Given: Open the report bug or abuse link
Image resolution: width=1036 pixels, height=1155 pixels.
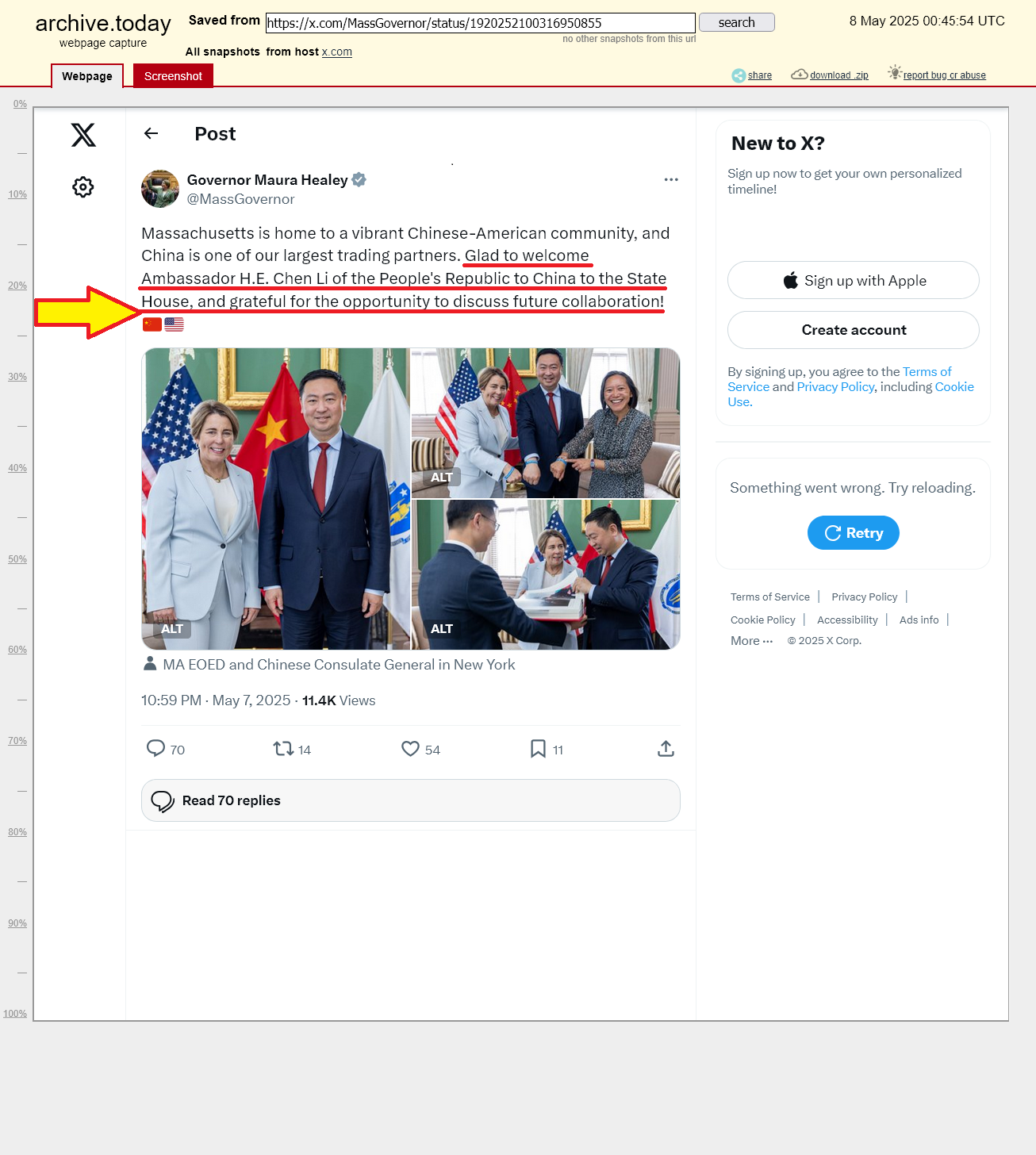Looking at the screenshot, I should point(945,75).
